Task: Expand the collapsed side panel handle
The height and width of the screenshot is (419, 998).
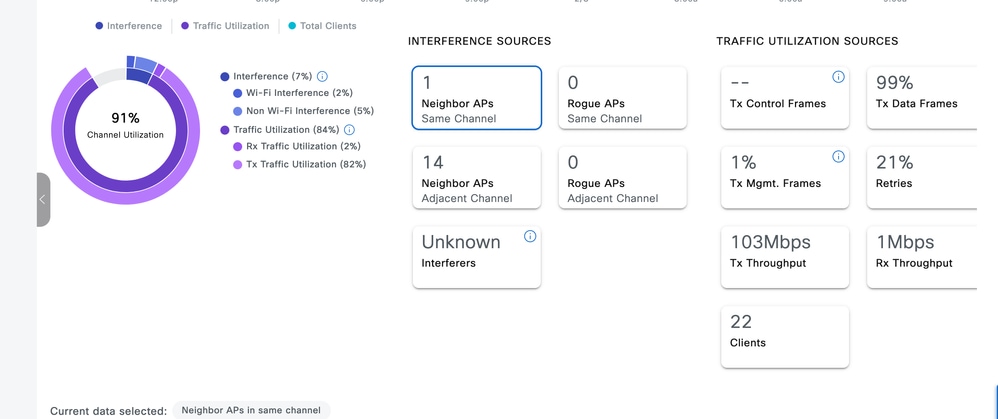Action: [43, 199]
